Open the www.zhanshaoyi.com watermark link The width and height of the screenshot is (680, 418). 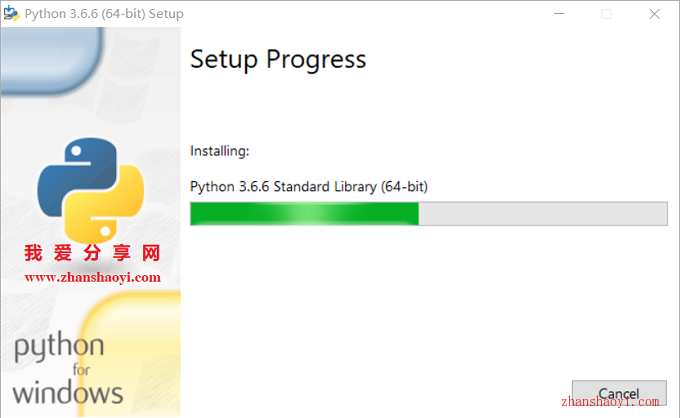coord(92,278)
